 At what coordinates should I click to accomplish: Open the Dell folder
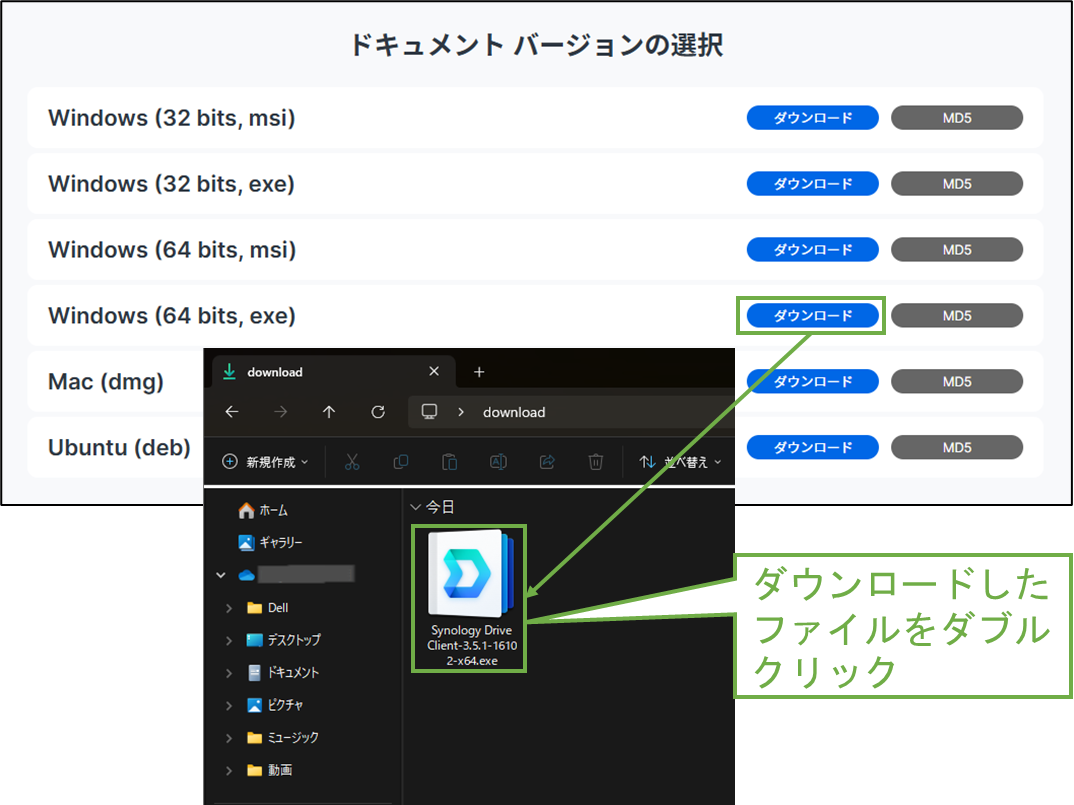tap(268, 608)
